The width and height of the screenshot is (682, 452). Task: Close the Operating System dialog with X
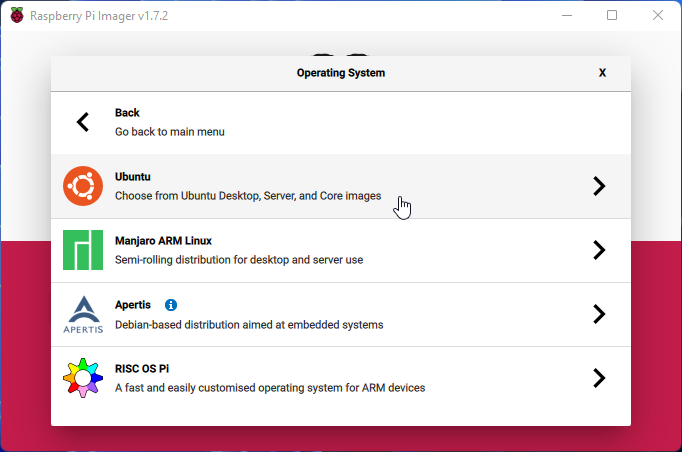[602, 73]
